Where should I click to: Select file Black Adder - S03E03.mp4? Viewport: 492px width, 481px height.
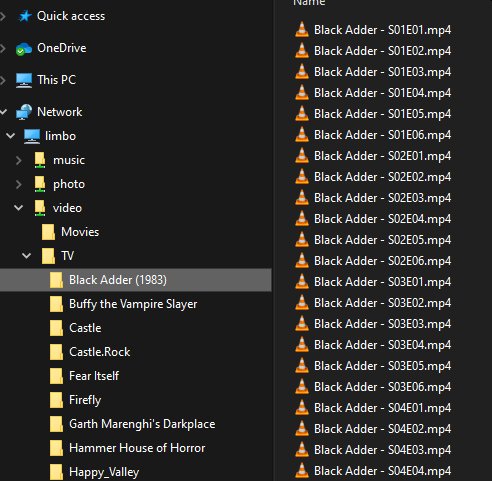(x=382, y=324)
